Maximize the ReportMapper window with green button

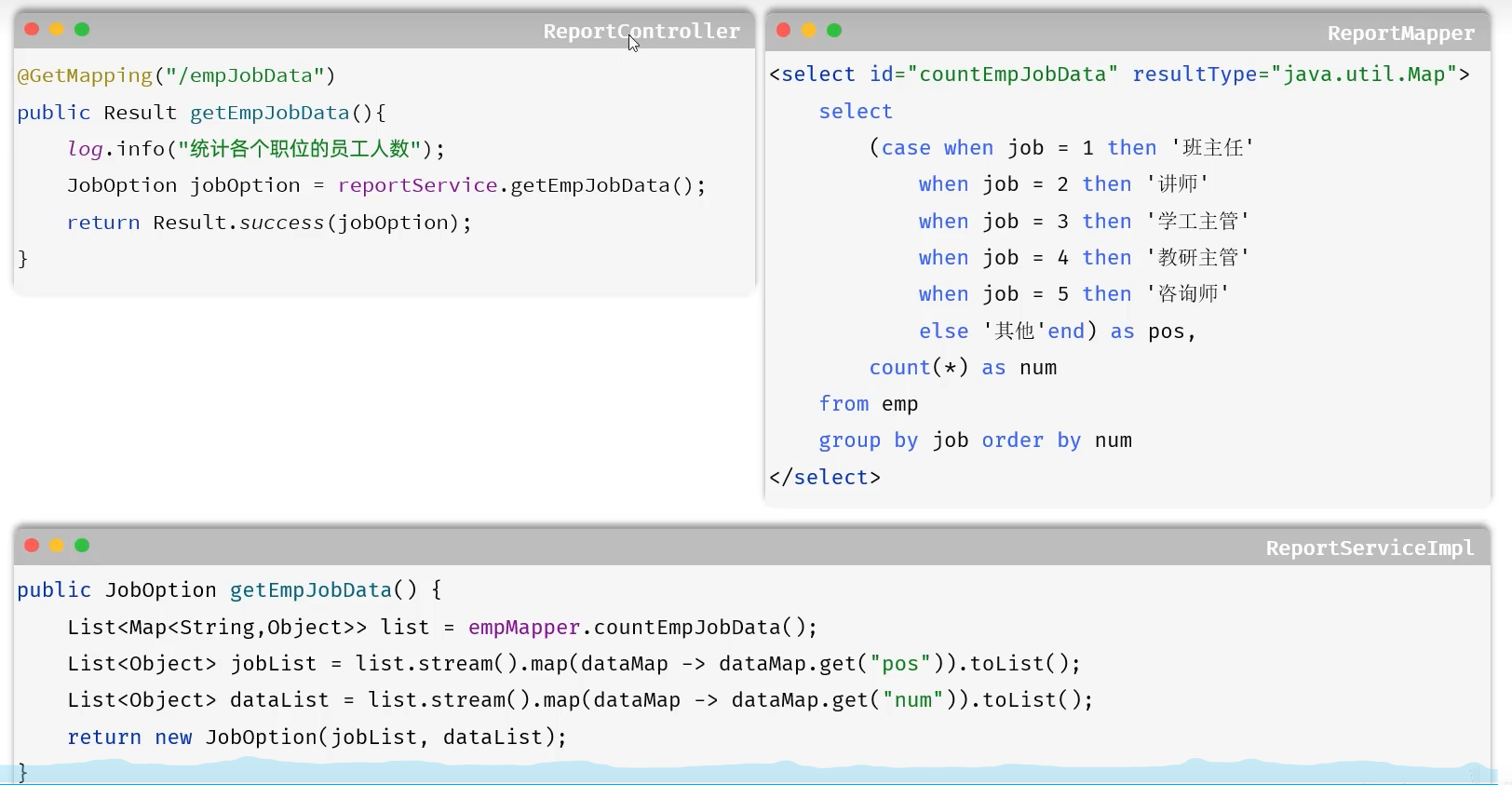coord(834,31)
